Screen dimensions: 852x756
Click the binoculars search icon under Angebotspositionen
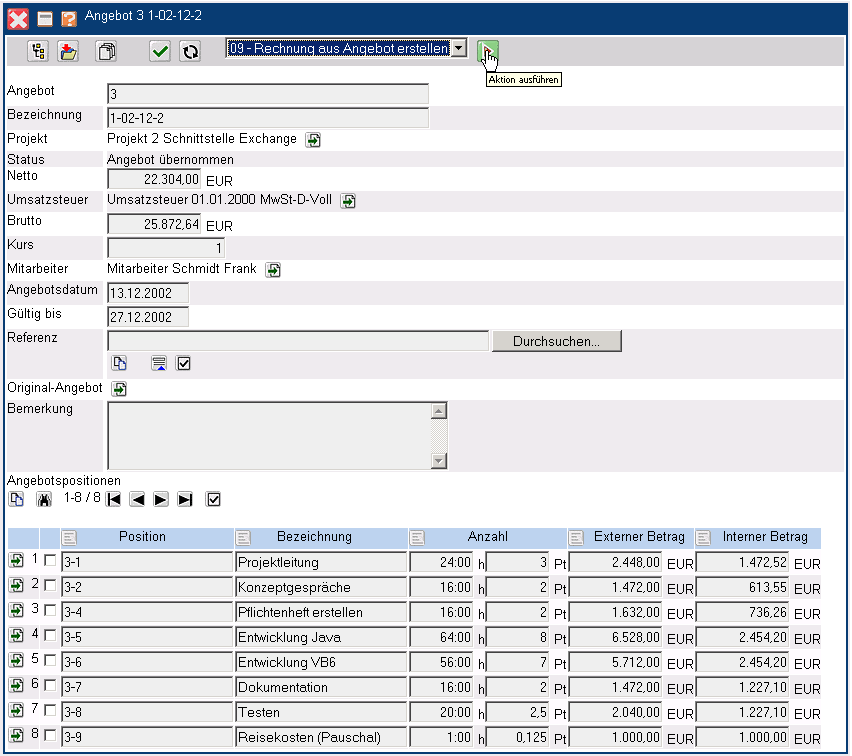click(43, 499)
